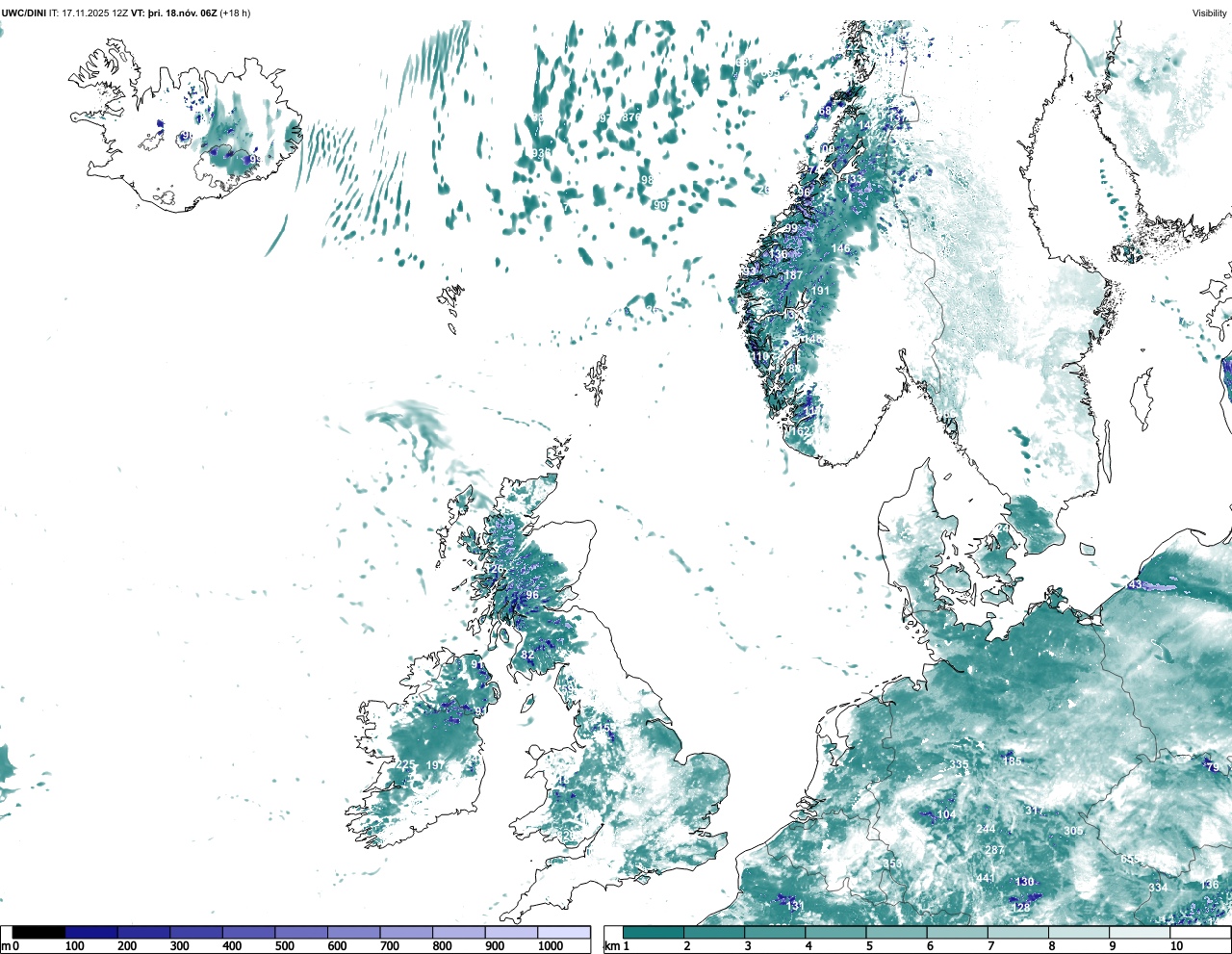The height and width of the screenshot is (954, 1232).
Task: Click the '244' value on the map
Action: (x=986, y=830)
